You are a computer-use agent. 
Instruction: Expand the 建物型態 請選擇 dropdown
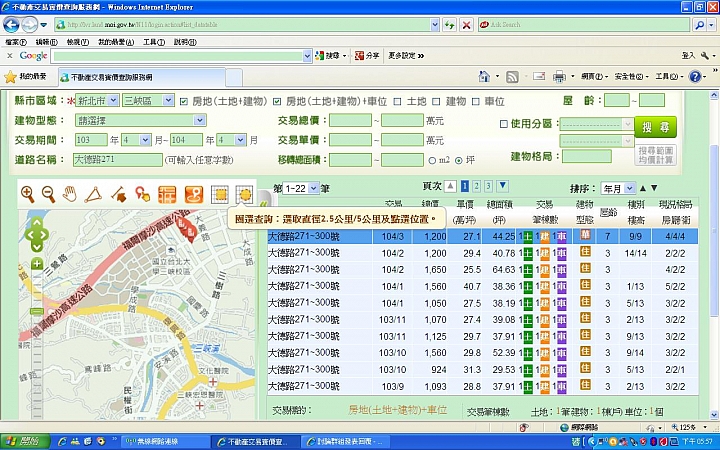click(141, 120)
